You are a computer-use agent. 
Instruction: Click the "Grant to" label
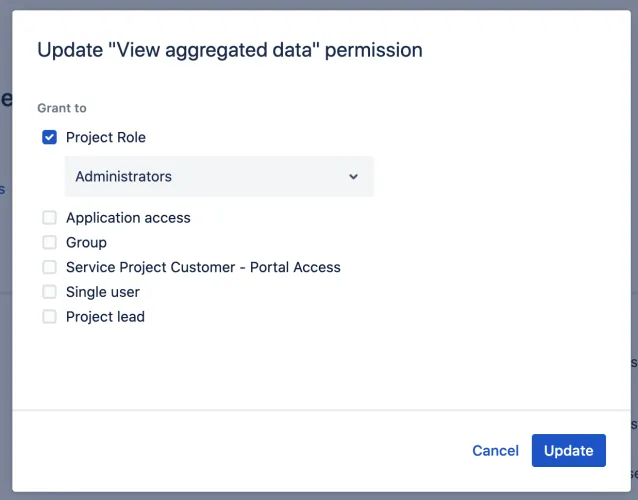pyautogui.click(x=62, y=108)
